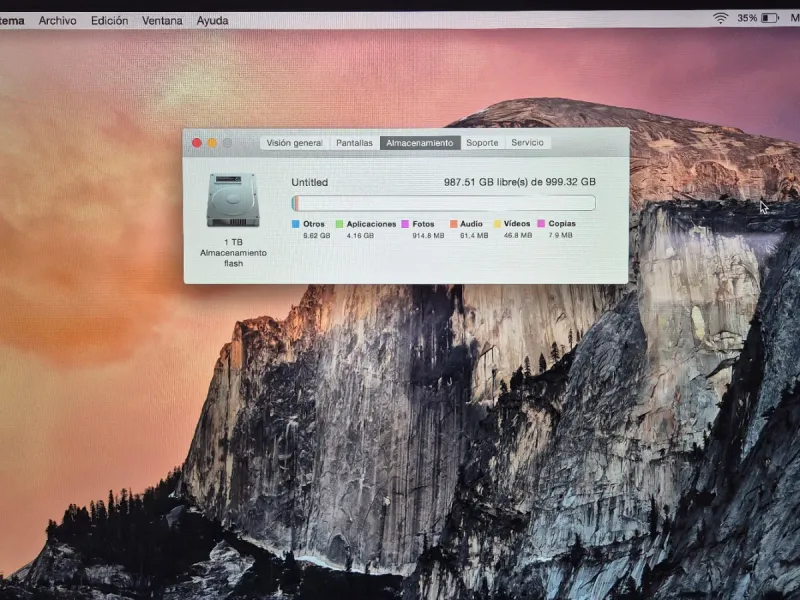The height and width of the screenshot is (600, 800).
Task: Click the green Aplicaciones color swatch
Action: point(339,224)
